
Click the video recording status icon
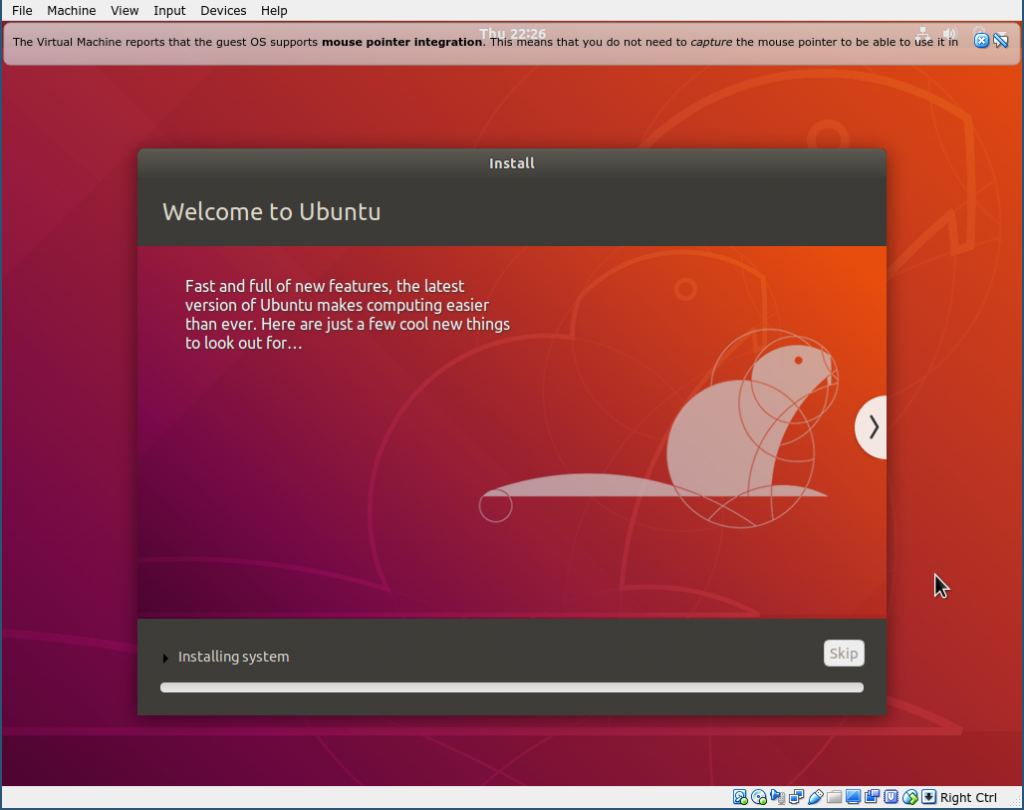870,797
